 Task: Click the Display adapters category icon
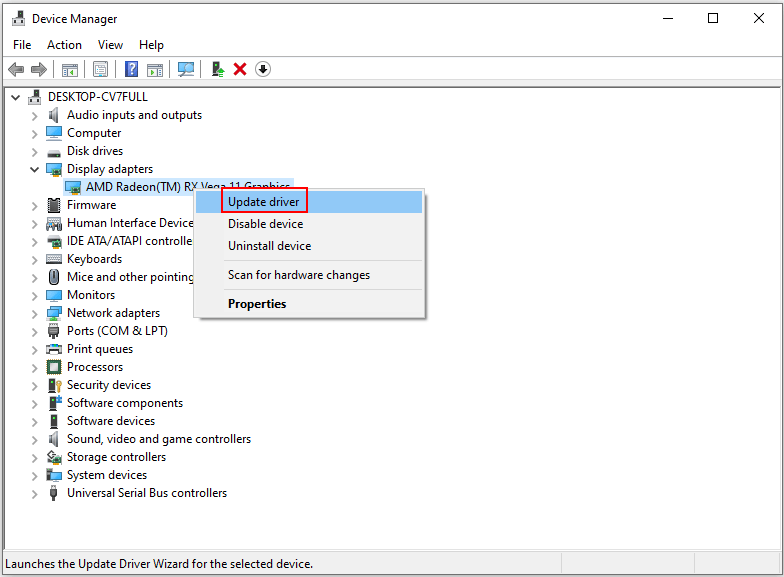click(54, 169)
